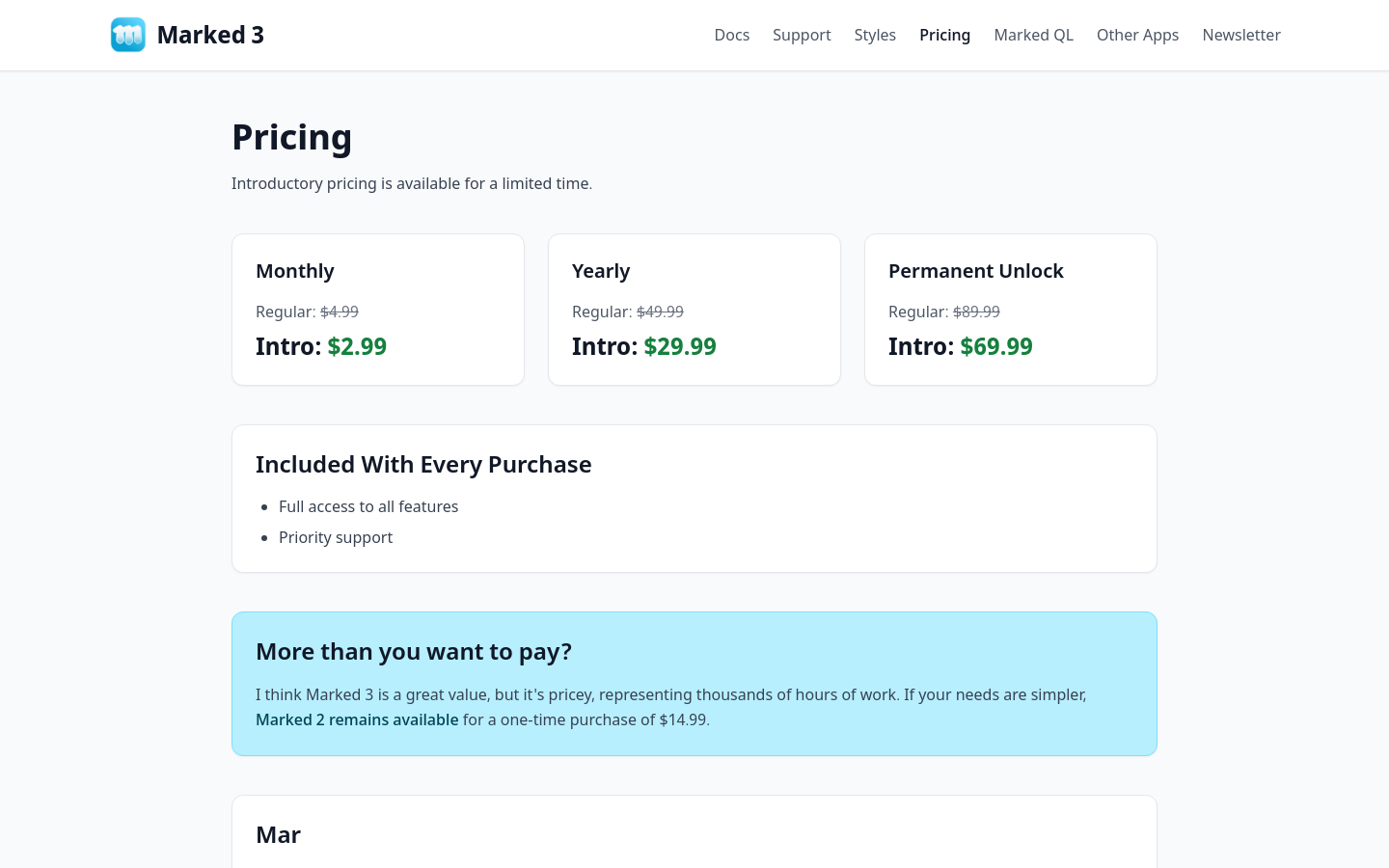
Task: Select the Monthly plan title
Action: pyautogui.click(x=295, y=271)
